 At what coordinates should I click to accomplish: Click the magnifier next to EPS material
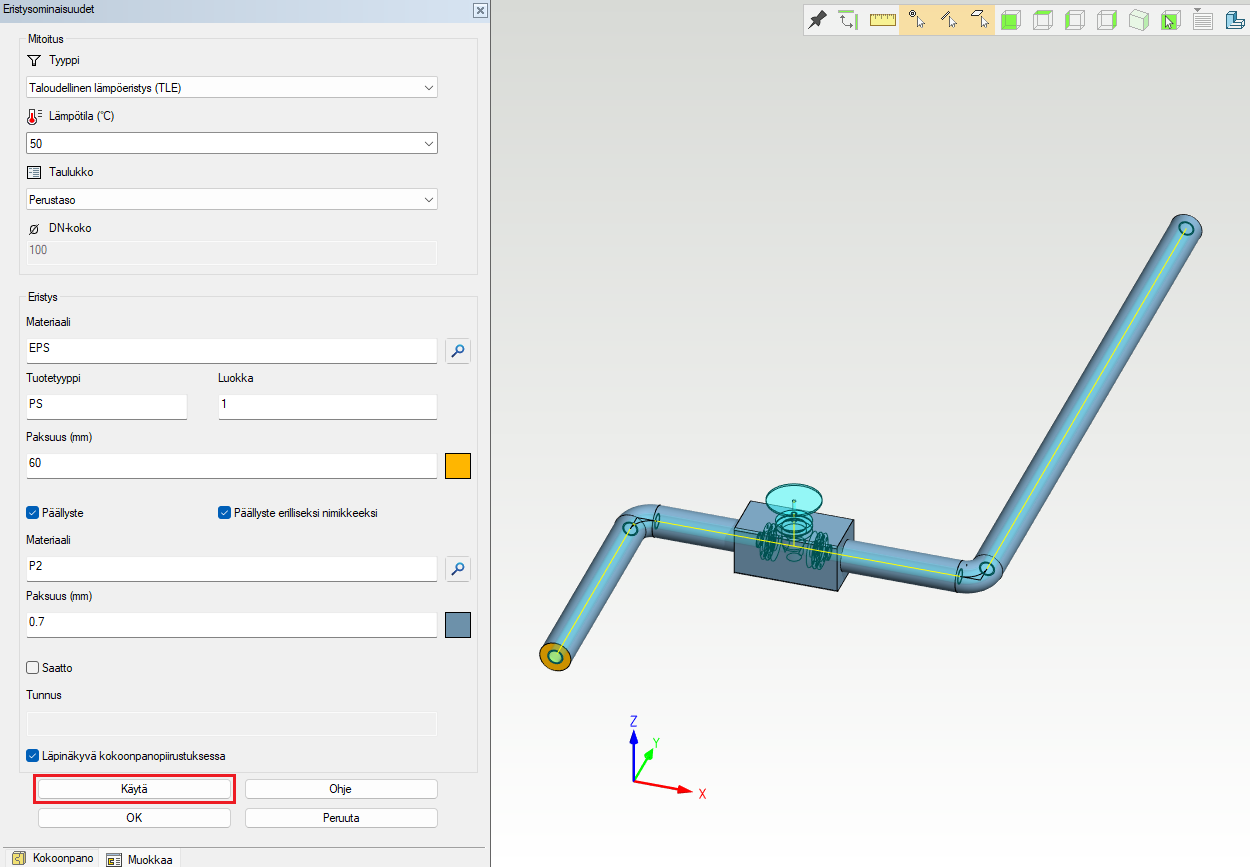click(x=457, y=351)
